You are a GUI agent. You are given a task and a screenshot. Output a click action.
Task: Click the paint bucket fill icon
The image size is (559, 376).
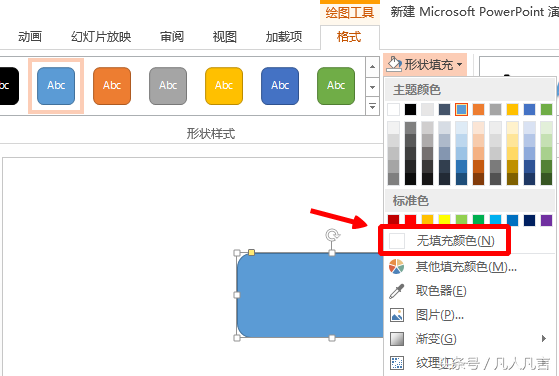[394, 64]
